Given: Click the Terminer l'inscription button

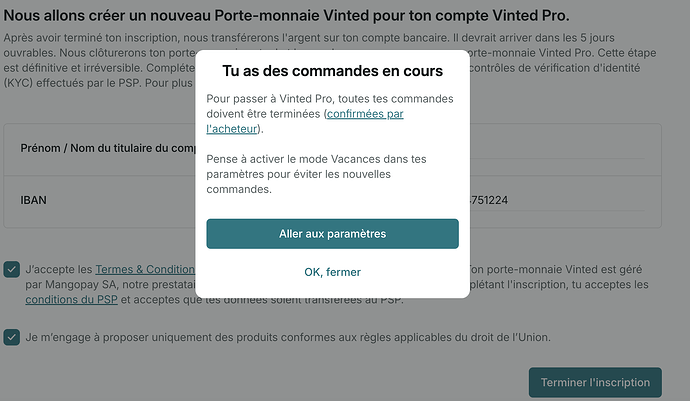Looking at the screenshot, I should point(595,382).
